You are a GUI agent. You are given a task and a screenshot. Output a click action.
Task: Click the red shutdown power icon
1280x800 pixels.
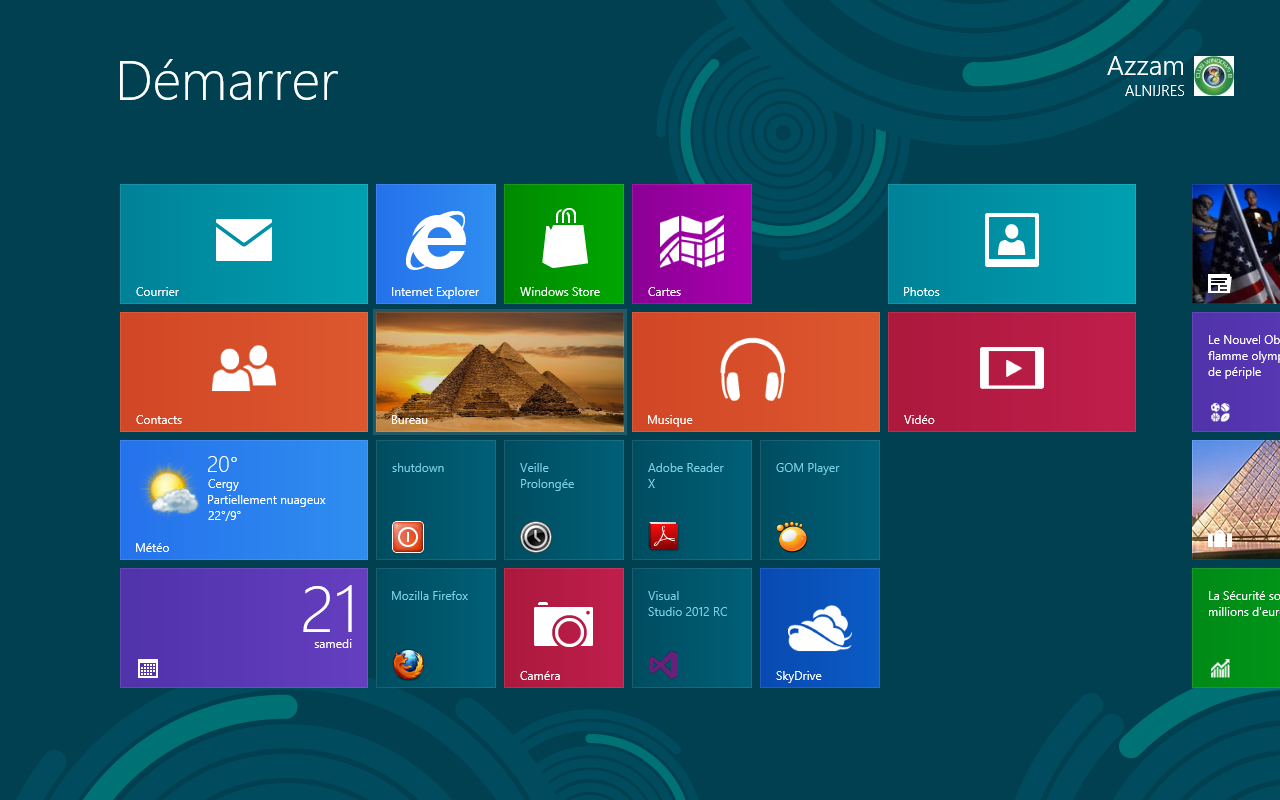(x=408, y=537)
